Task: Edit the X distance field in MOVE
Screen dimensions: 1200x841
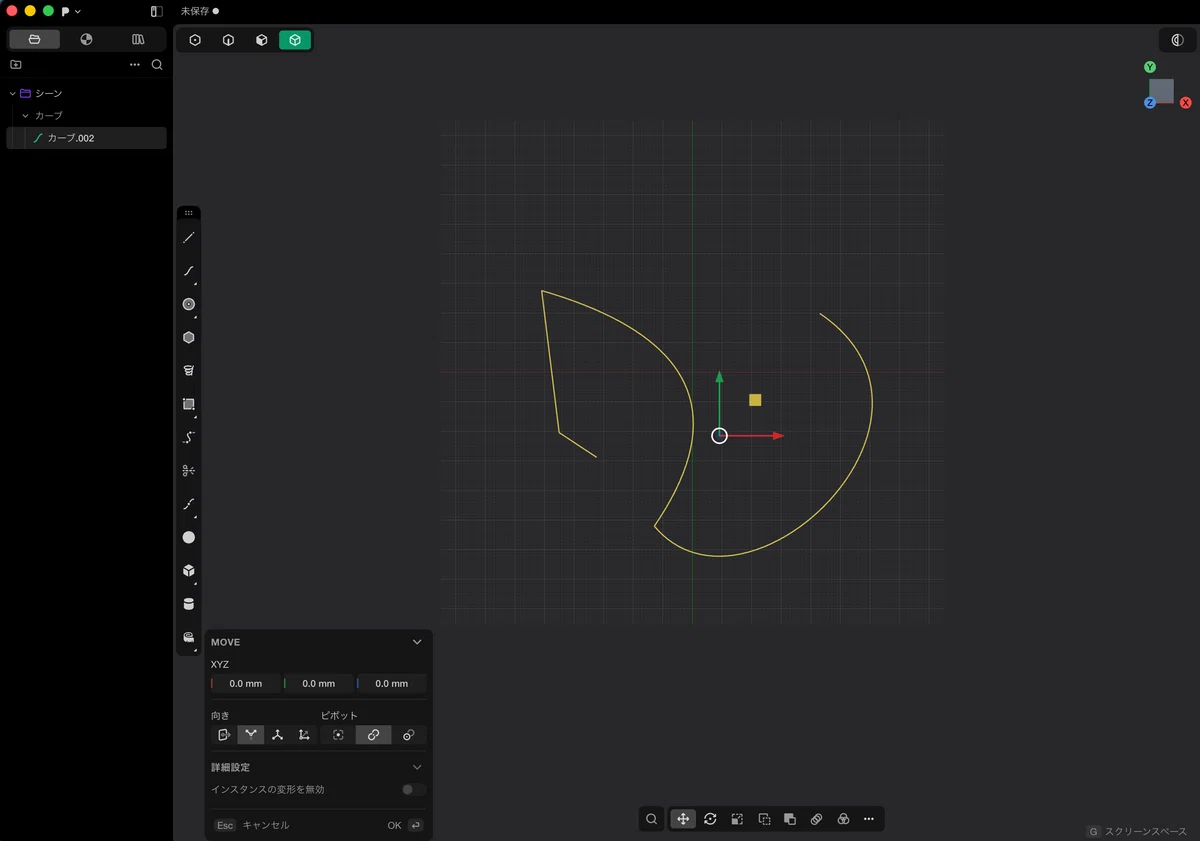Action: 245,684
